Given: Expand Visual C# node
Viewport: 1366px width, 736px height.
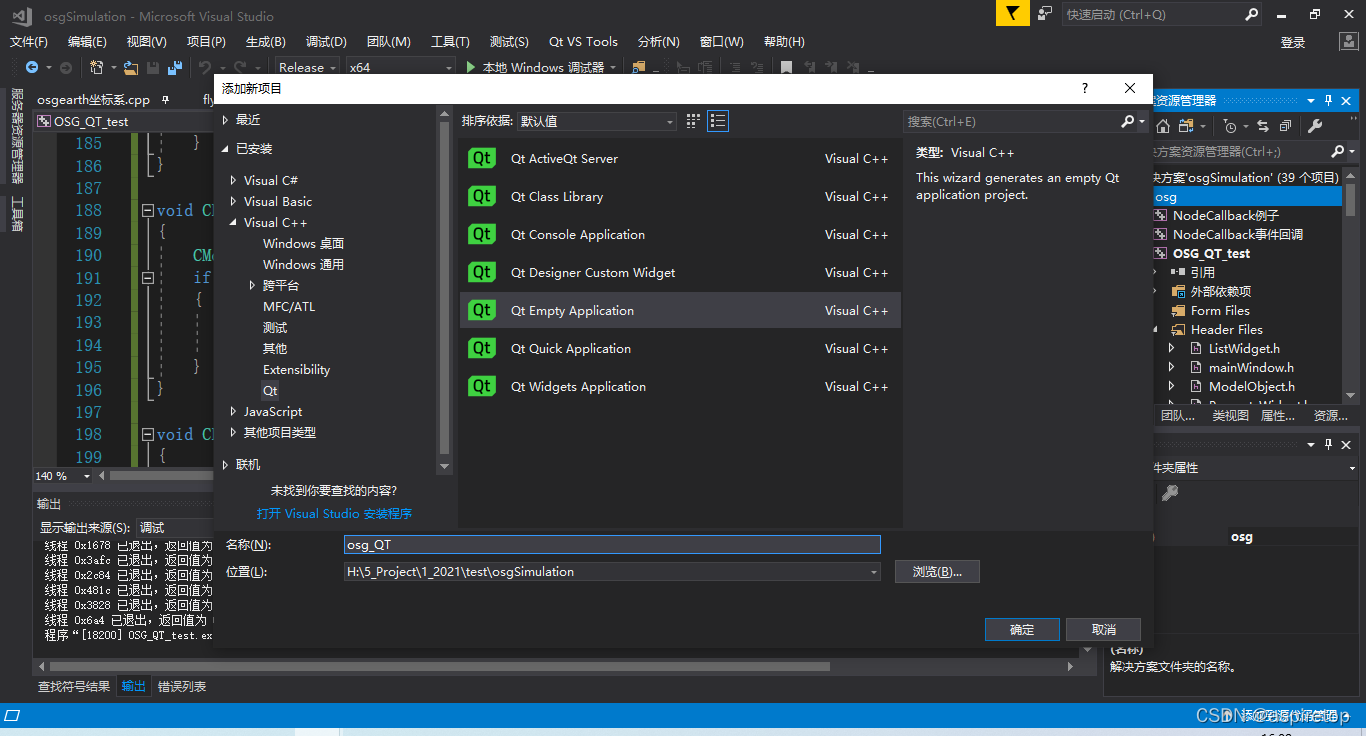Looking at the screenshot, I should pos(233,181).
